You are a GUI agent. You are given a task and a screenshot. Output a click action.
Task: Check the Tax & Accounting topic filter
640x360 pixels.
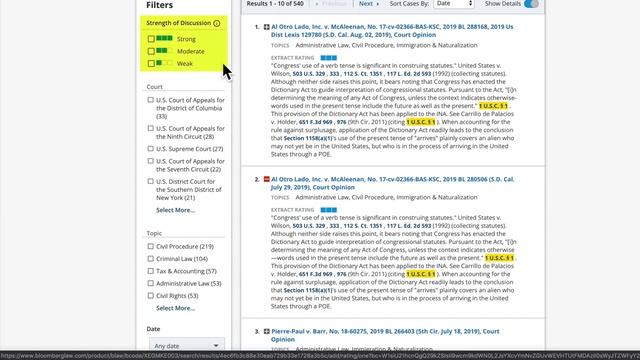(151, 271)
